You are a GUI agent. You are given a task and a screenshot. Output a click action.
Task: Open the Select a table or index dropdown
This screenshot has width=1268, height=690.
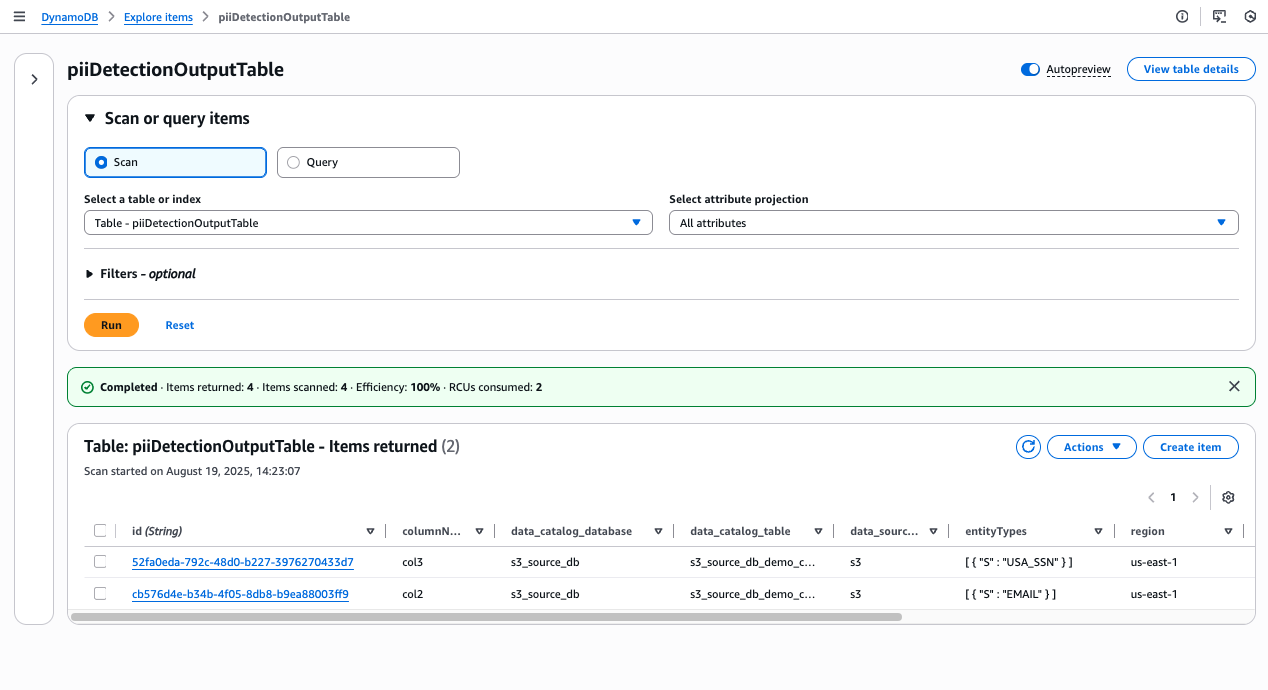click(x=368, y=223)
